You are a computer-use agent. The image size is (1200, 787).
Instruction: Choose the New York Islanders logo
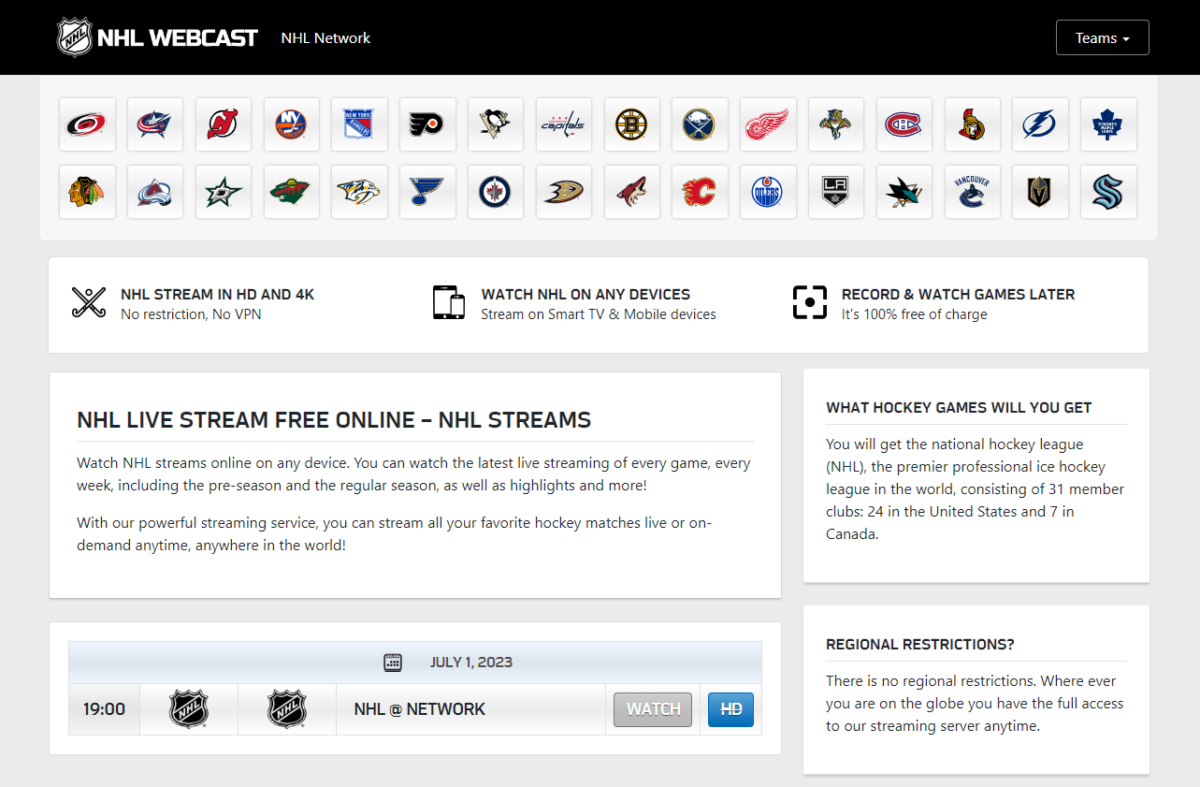(291, 124)
